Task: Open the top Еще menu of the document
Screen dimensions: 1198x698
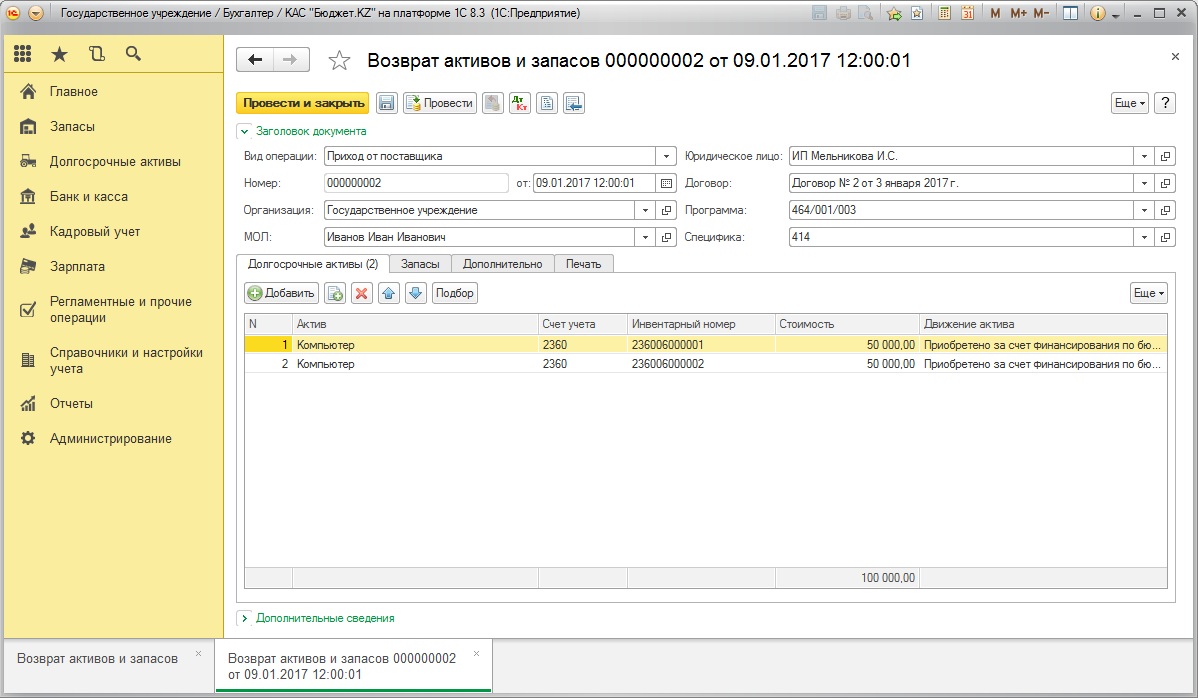Action: (1130, 103)
